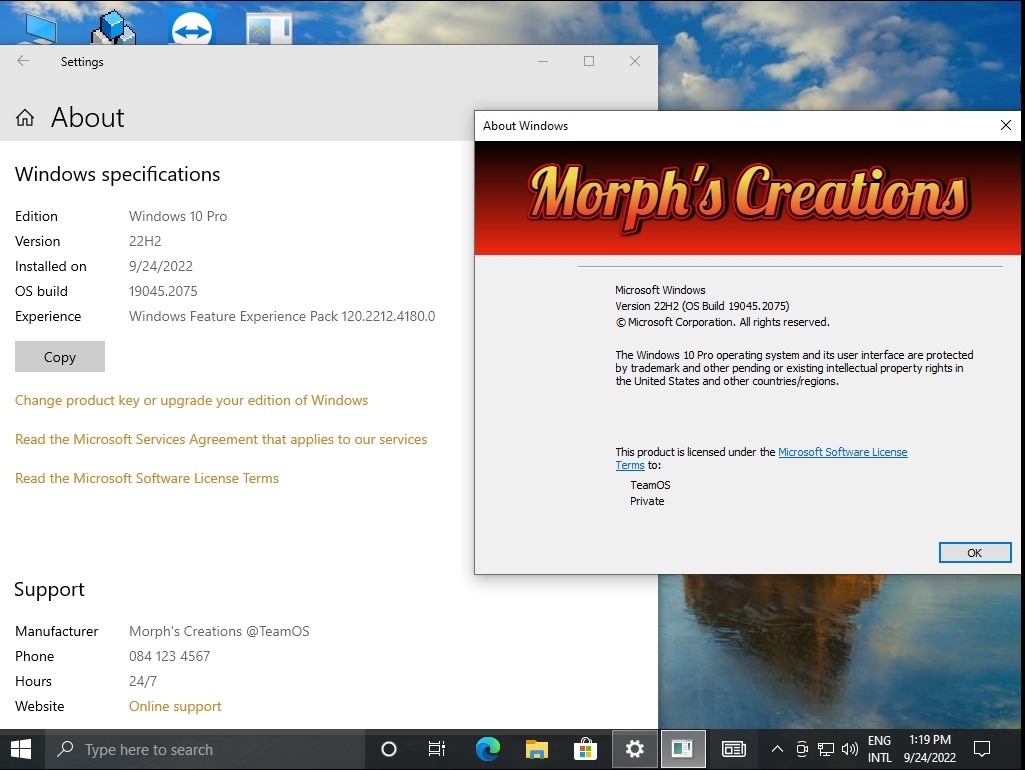The image size is (1025, 770).
Task: Open the TeamViewer desktop icon
Action: (191, 29)
